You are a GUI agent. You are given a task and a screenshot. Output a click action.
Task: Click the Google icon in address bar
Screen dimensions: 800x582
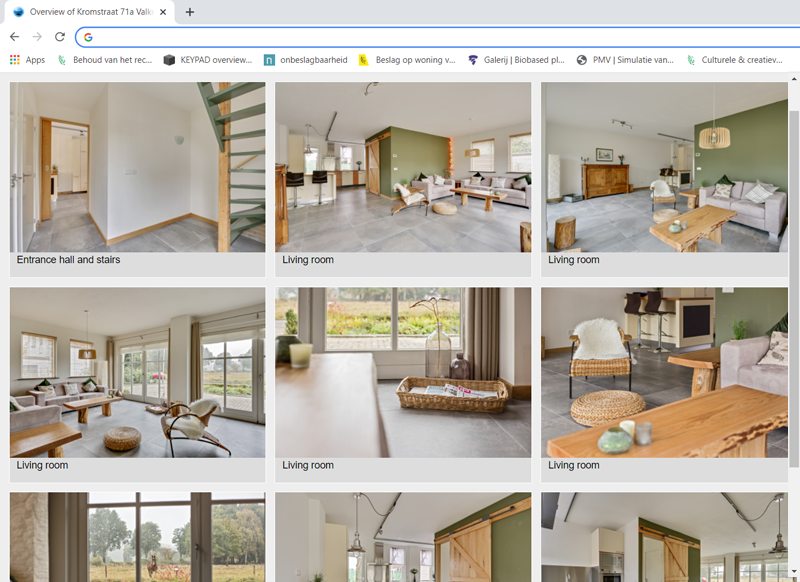(88, 37)
